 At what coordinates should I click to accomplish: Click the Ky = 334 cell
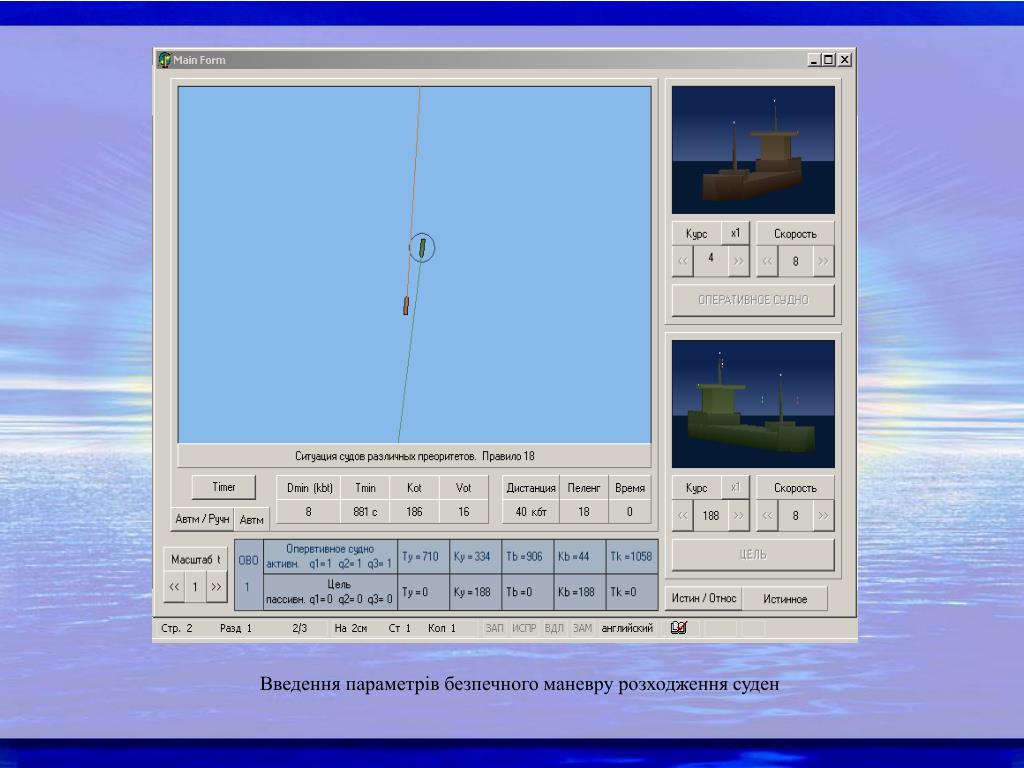pyautogui.click(x=475, y=557)
